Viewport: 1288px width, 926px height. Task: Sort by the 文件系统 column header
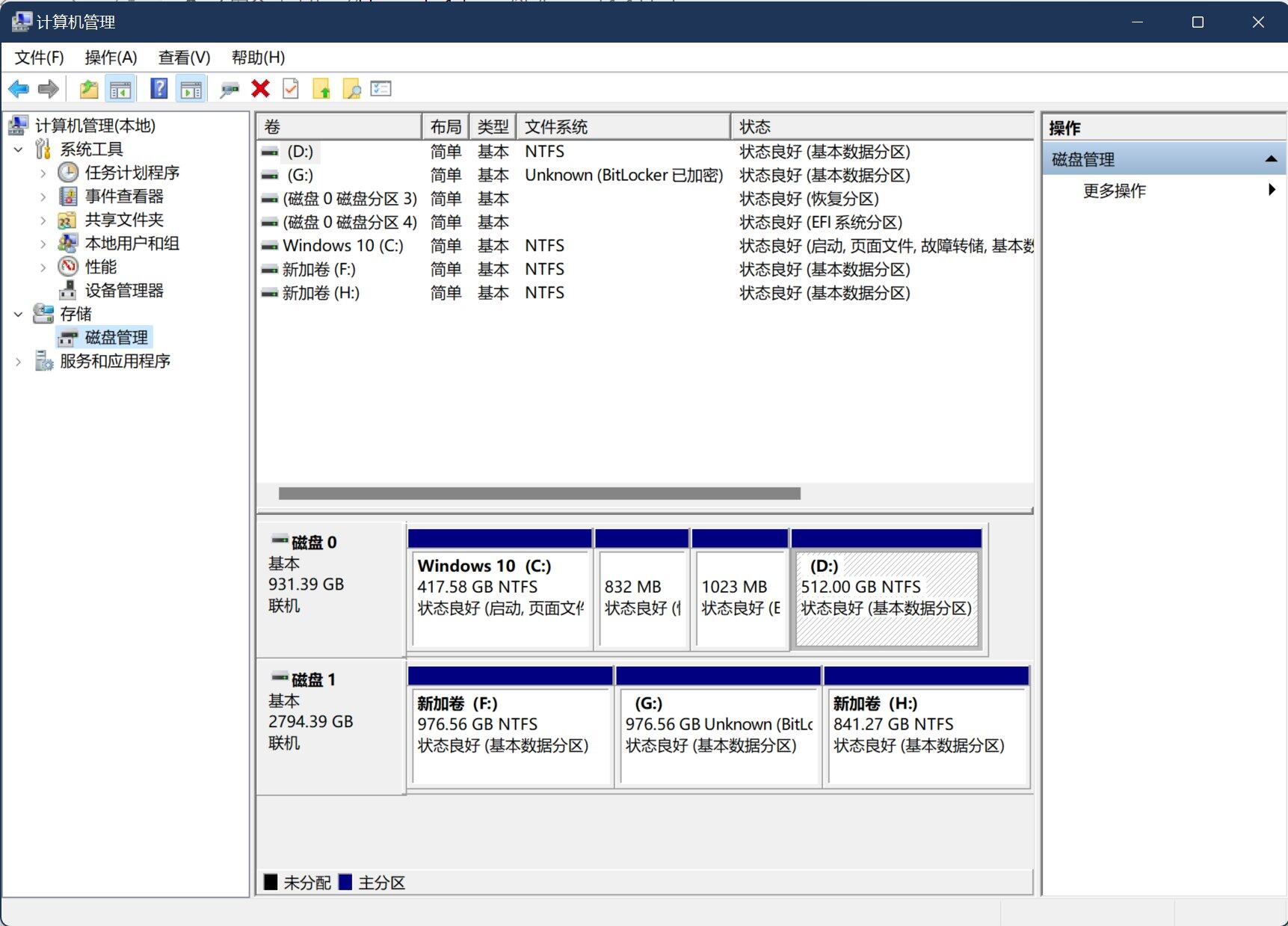coord(623,127)
